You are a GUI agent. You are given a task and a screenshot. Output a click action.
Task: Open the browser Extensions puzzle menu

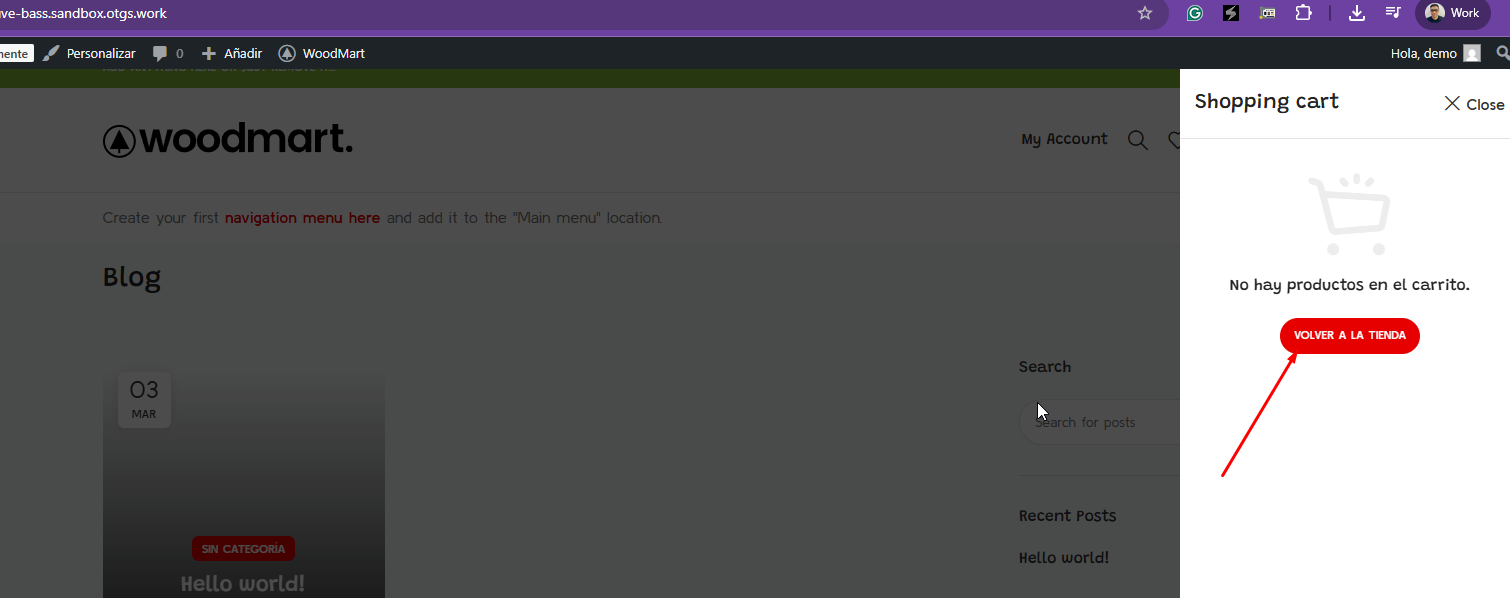coord(1303,13)
